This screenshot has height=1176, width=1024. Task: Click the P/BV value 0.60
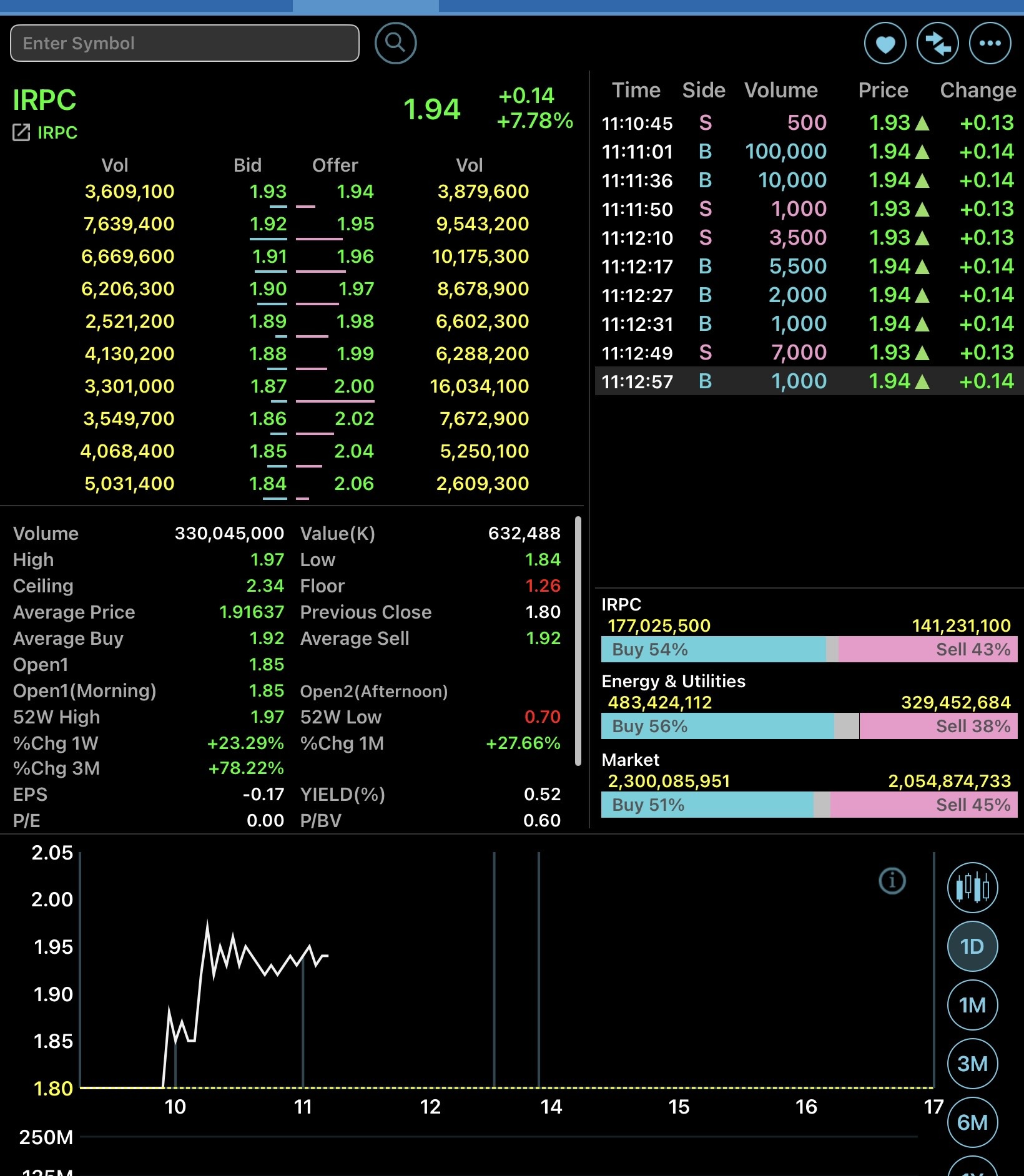point(542,820)
